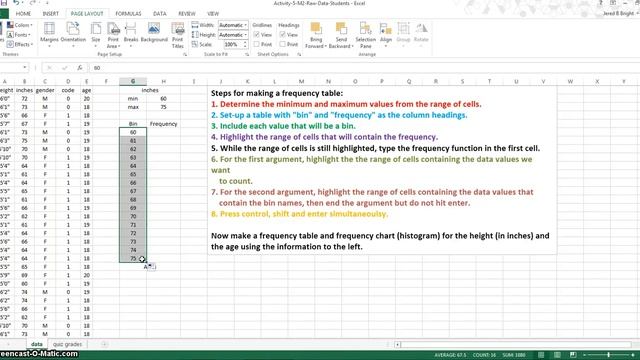Click the Save icon in the quick access toolbar

click(4, 3)
